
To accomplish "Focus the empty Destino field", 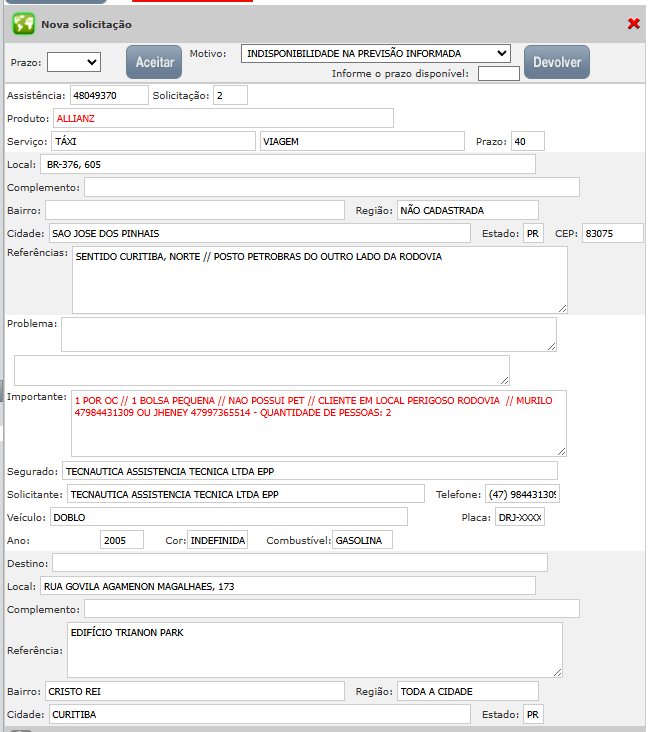I will pos(300,563).
